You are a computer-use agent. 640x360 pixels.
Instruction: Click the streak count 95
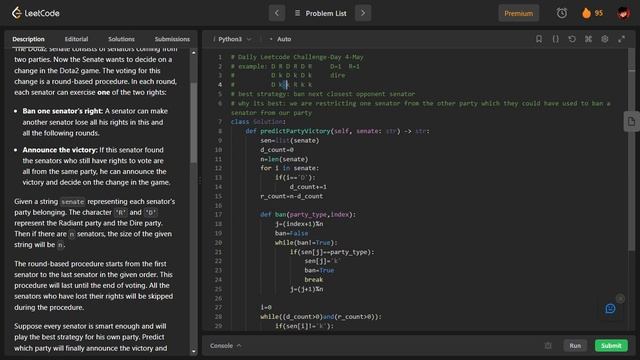click(x=598, y=13)
